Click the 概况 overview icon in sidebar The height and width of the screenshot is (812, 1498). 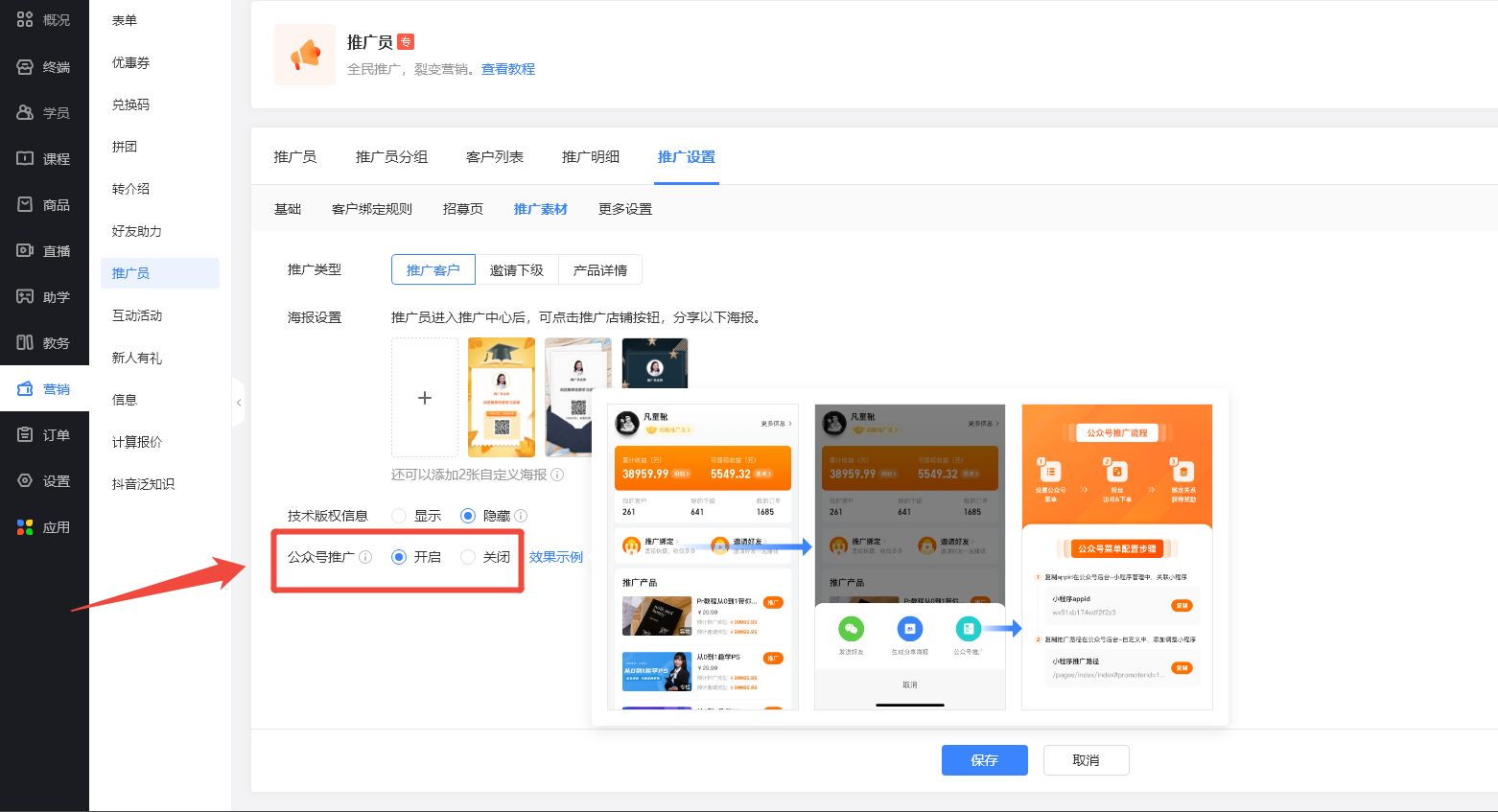[x=25, y=19]
